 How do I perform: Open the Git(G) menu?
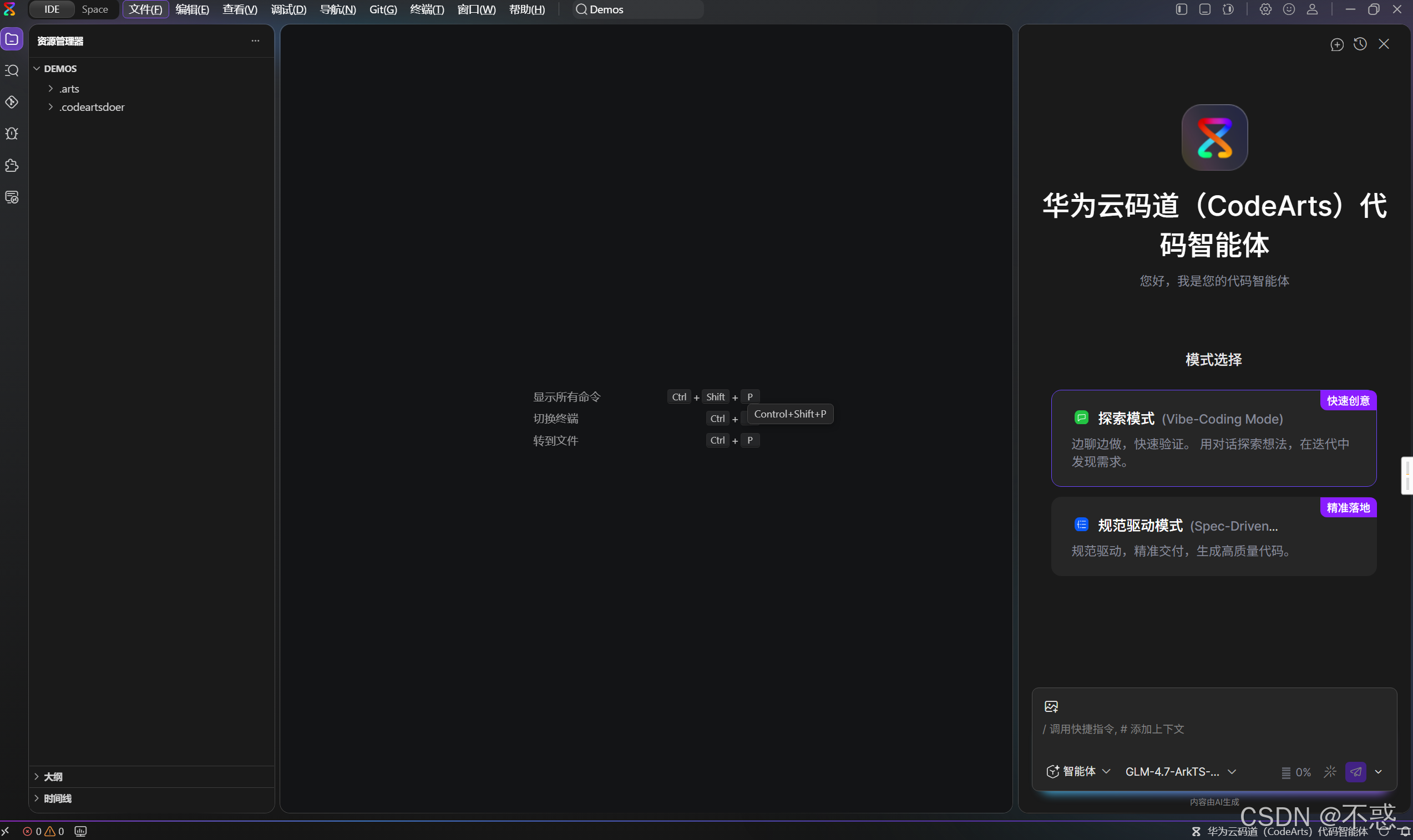[383, 9]
